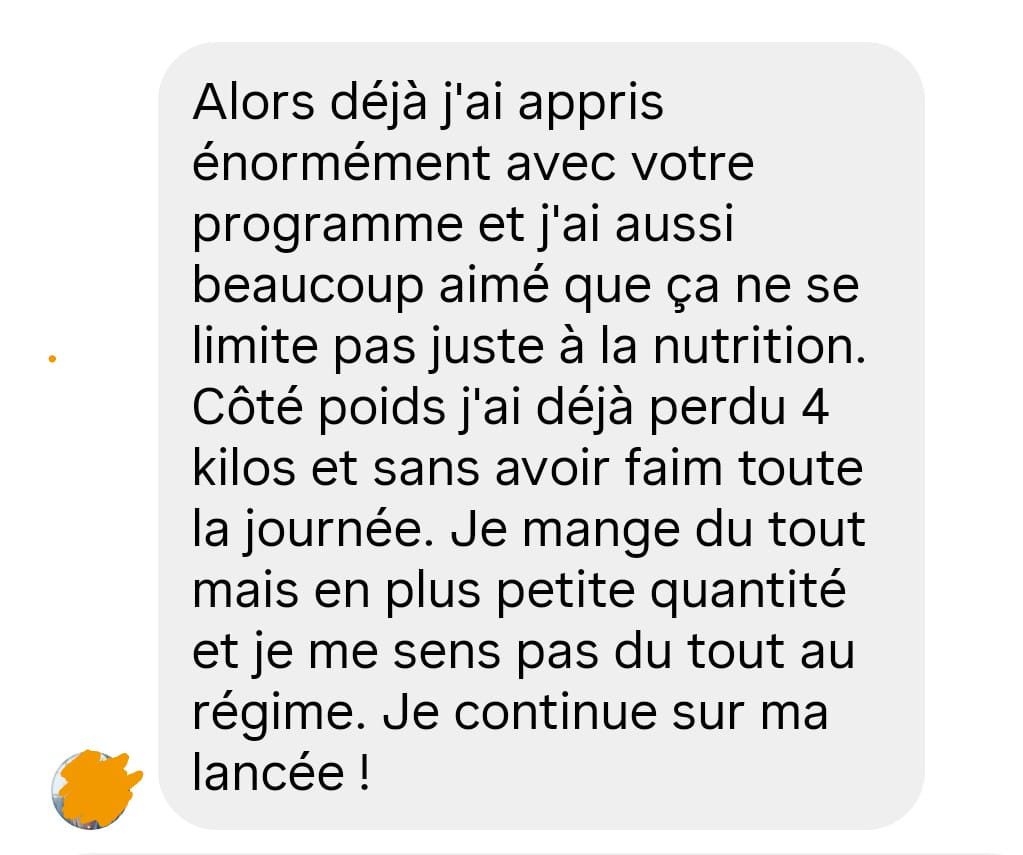Click the word "quantité" in the message

click(748, 592)
